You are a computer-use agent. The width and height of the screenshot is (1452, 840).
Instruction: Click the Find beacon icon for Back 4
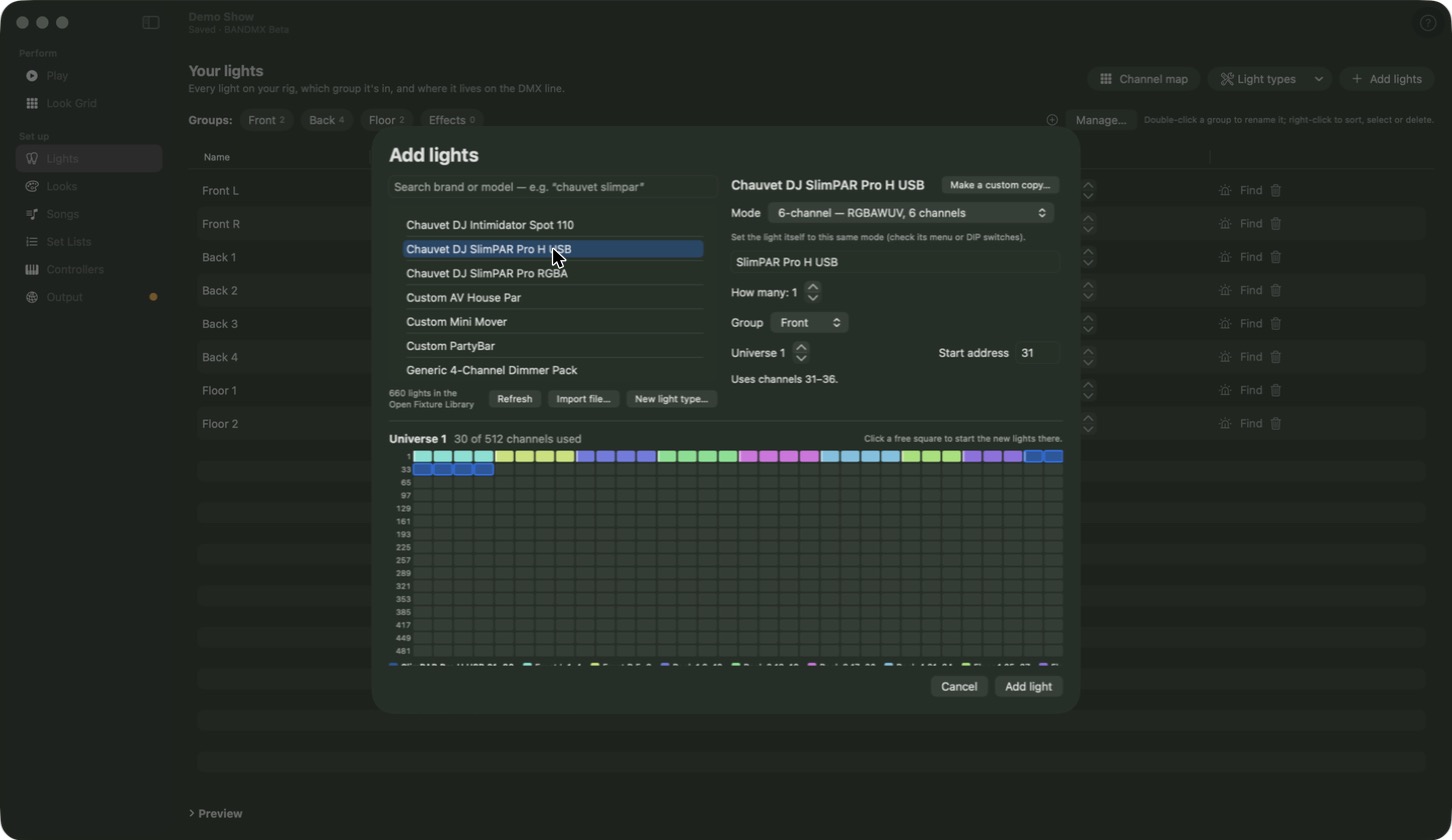(1225, 357)
